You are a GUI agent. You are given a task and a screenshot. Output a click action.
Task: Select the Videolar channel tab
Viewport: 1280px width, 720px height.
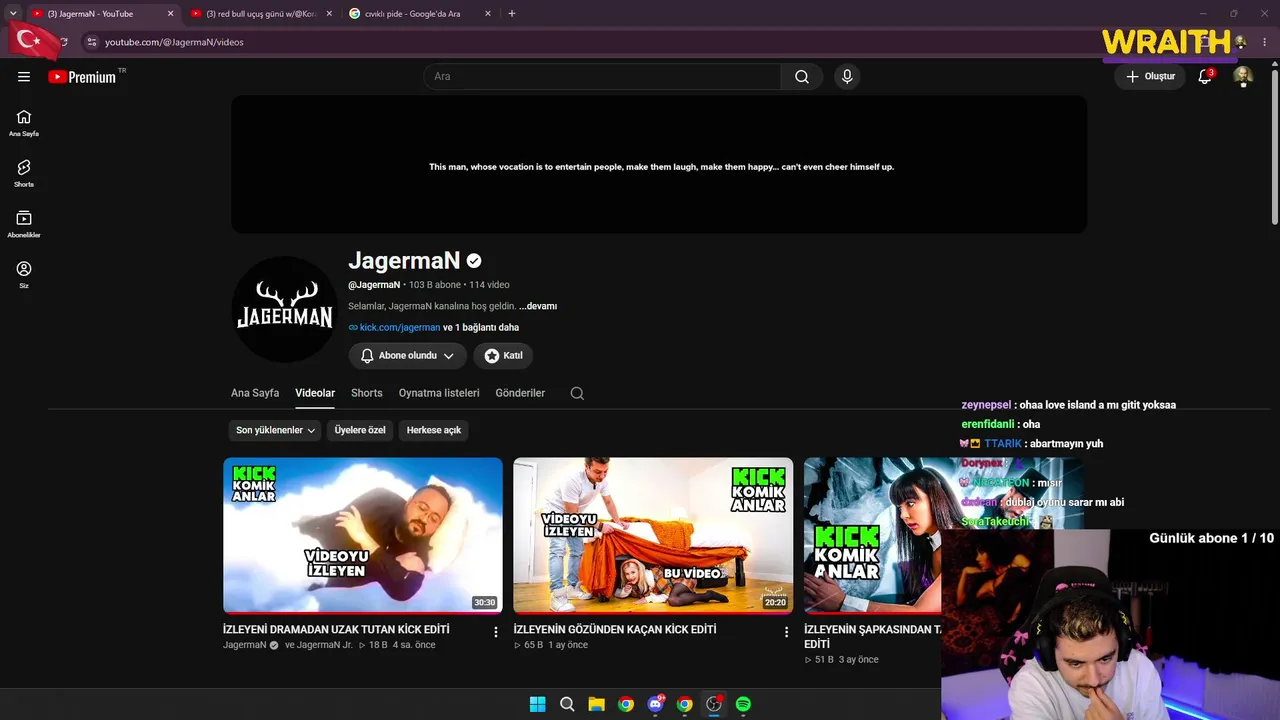[315, 393]
